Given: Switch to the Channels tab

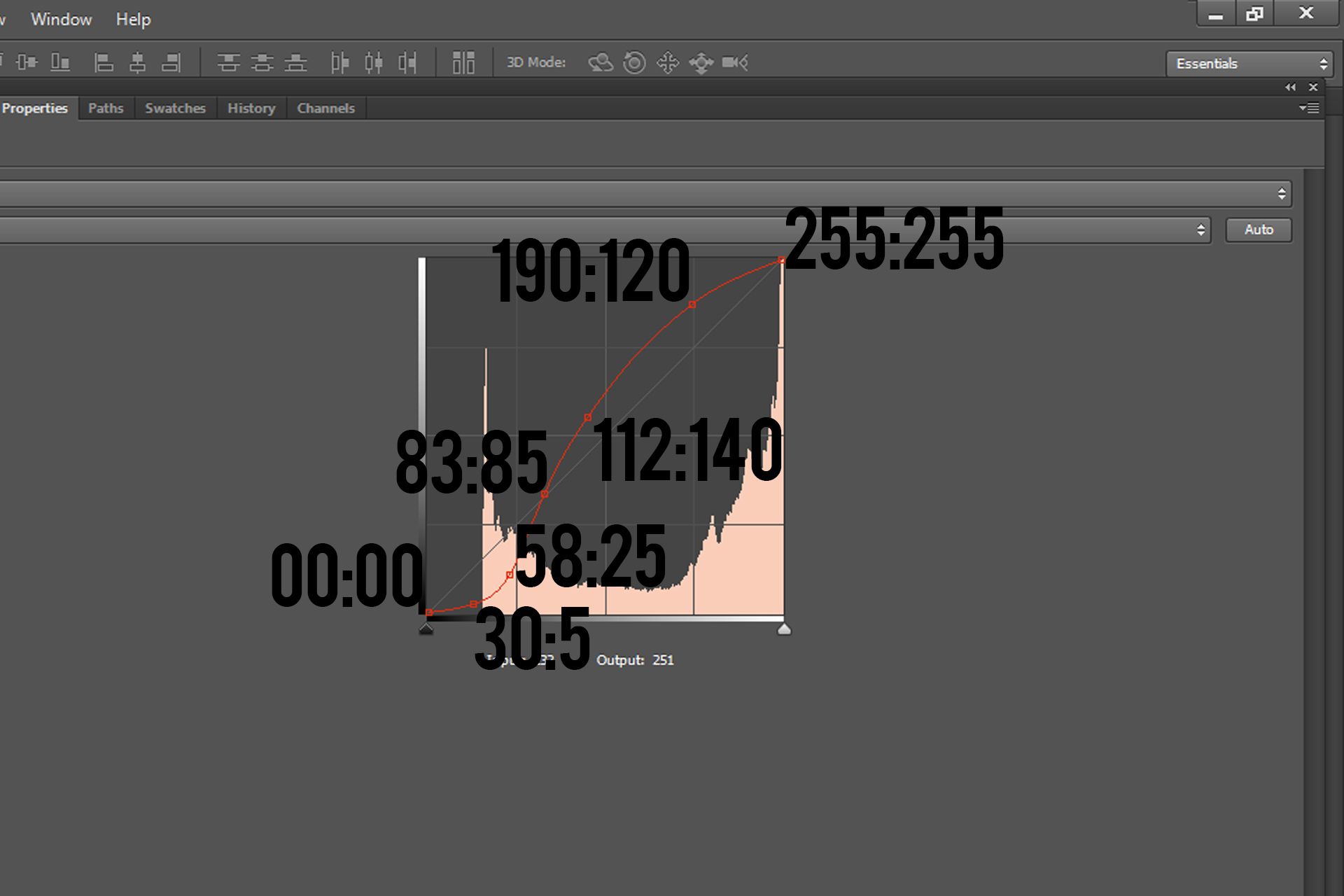Looking at the screenshot, I should click(x=325, y=108).
